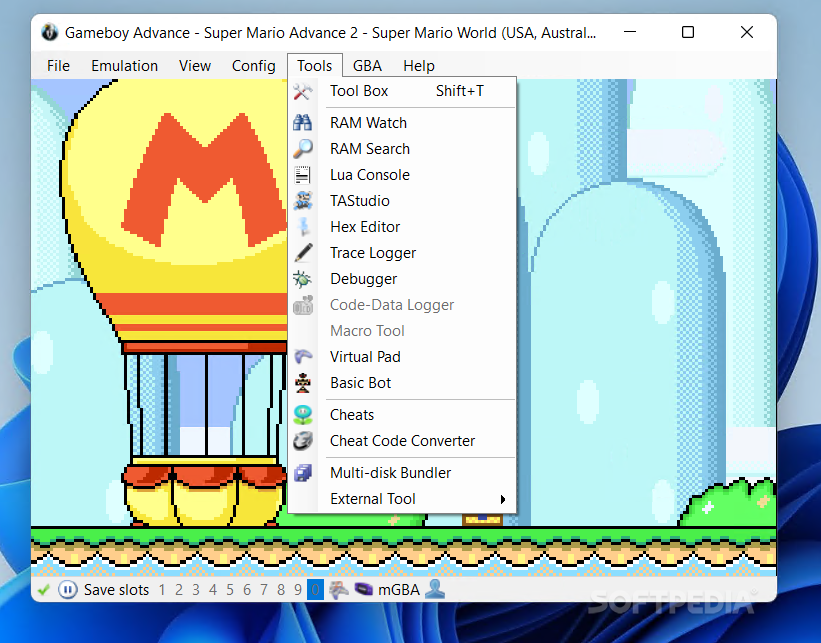Select Tool Box menu entry
This screenshot has height=643, width=821.
tap(402, 91)
